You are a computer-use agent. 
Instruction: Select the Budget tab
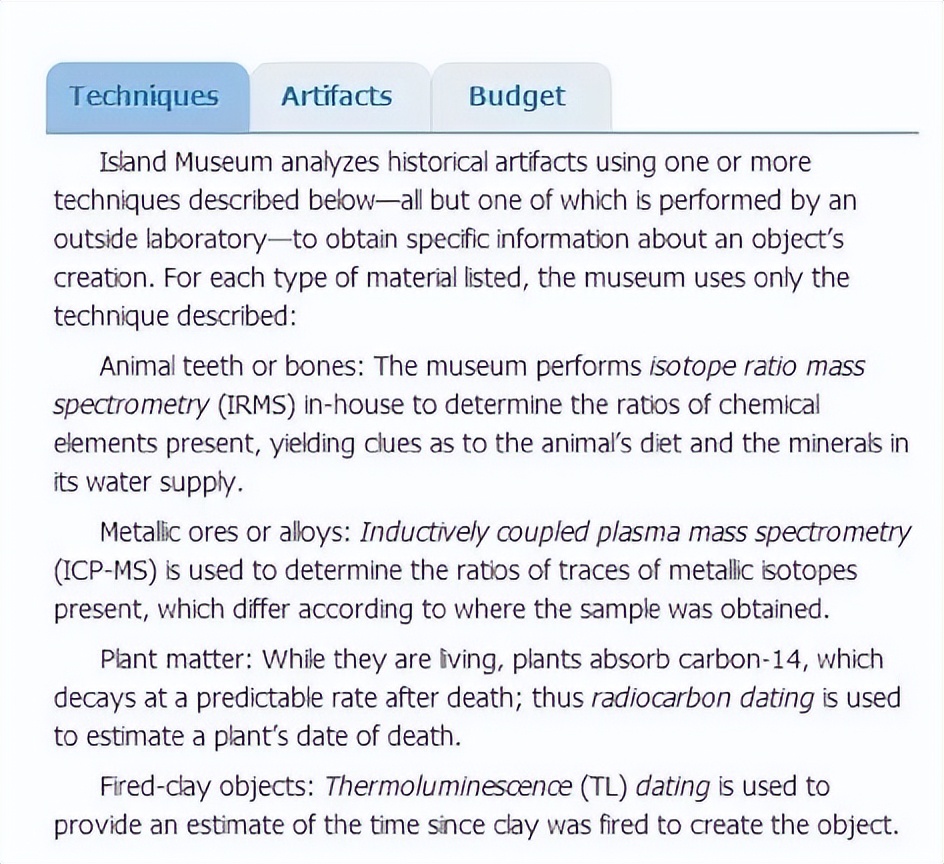[516, 97]
